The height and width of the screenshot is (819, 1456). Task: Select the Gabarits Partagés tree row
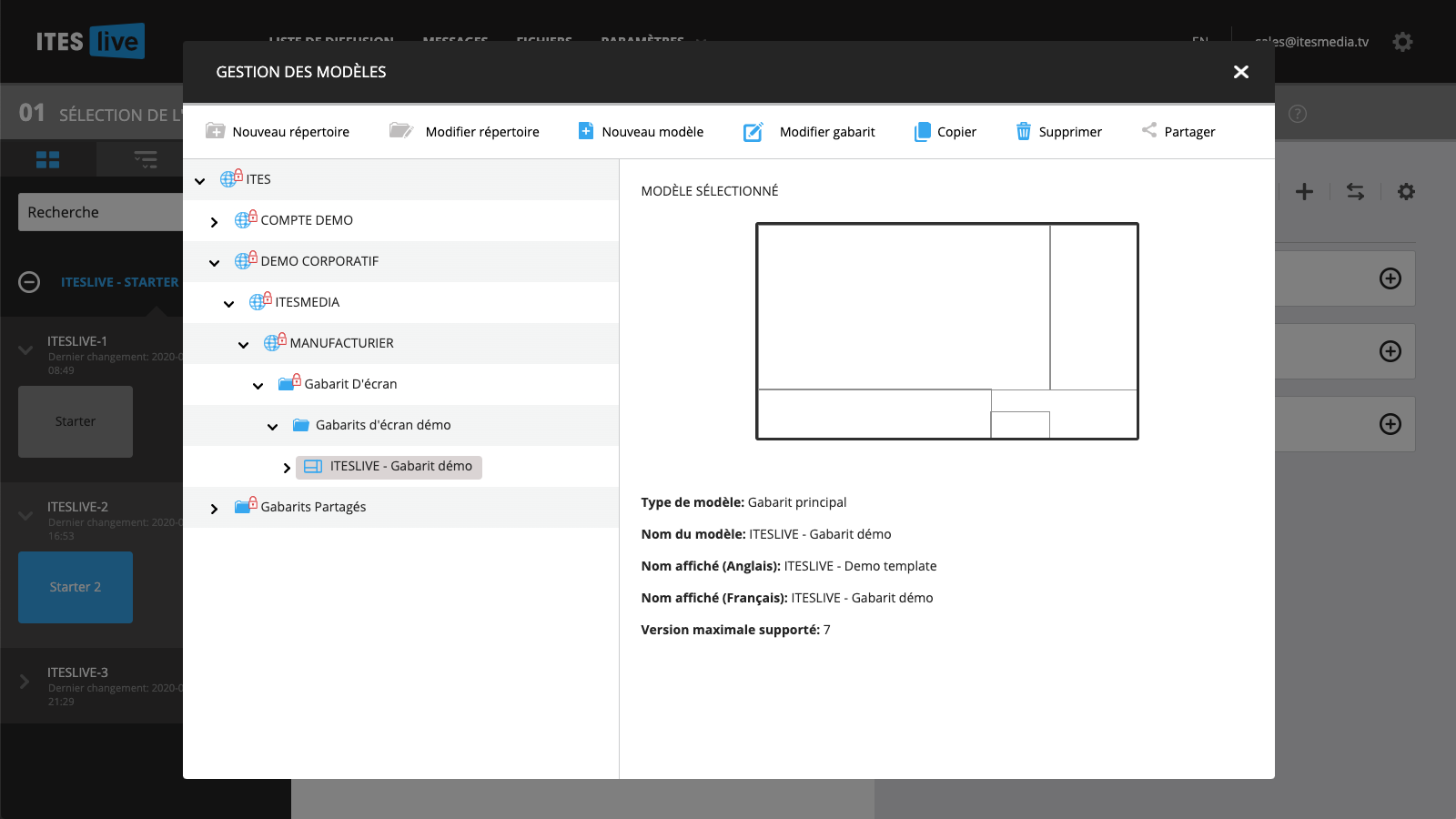(400, 507)
